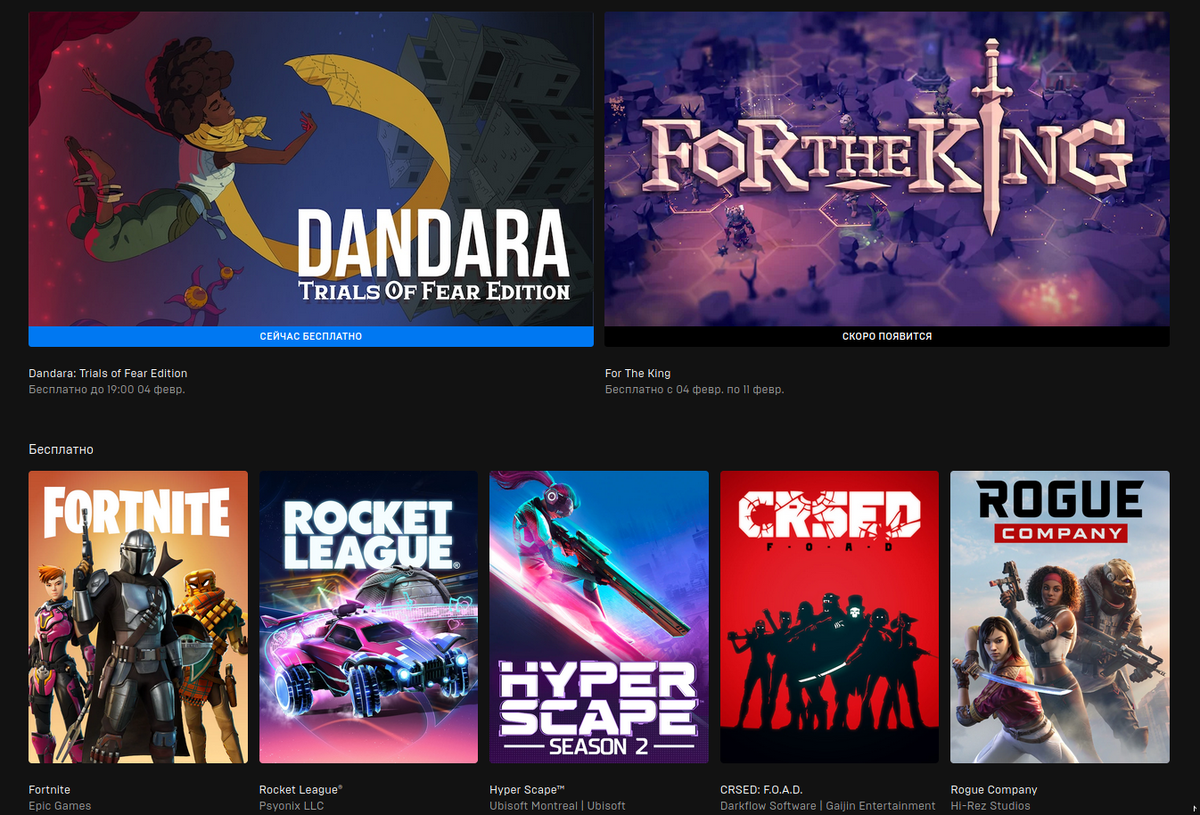
Task: Click the Fortnite game title
Action: tap(50, 790)
